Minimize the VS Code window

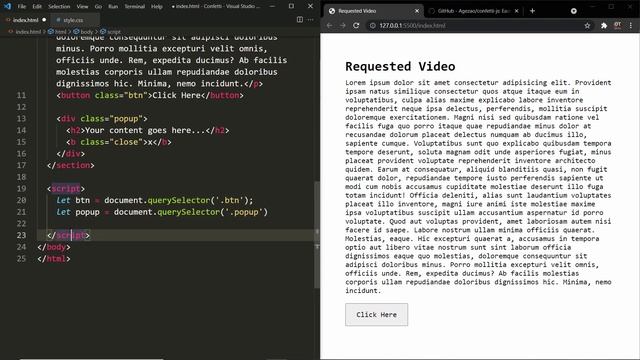point(272,7)
